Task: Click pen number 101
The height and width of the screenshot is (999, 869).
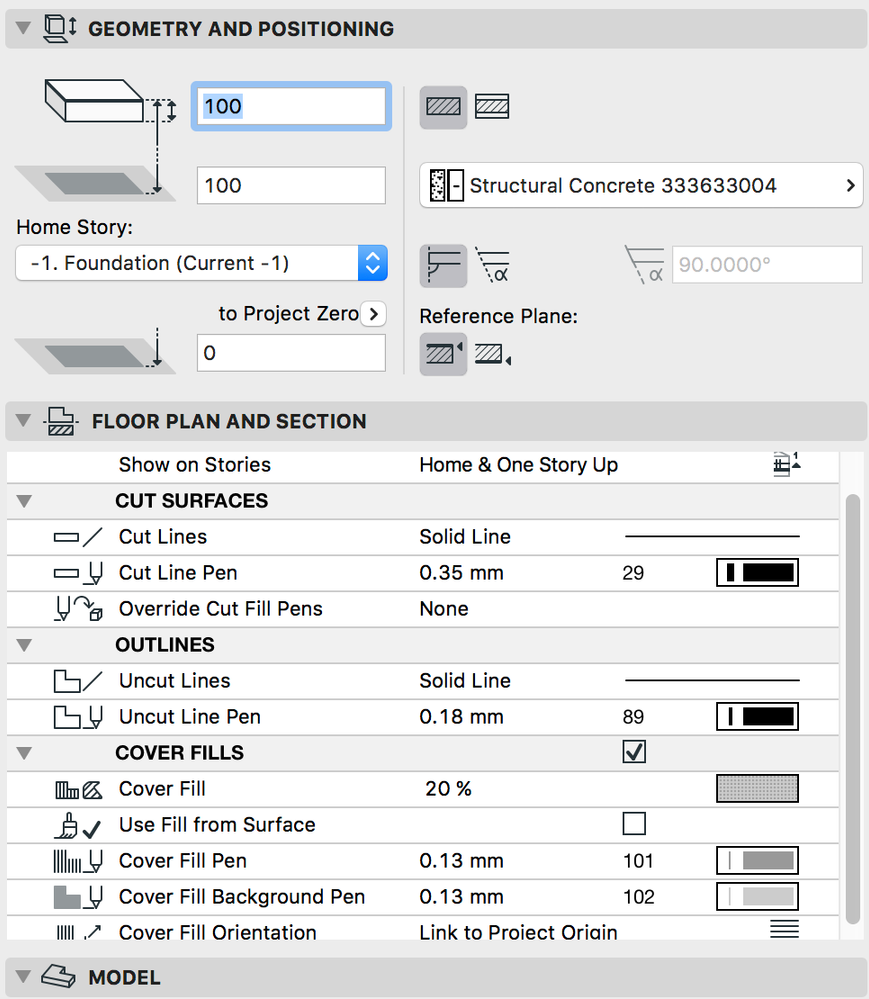Action: pyautogui.click(x=638, y=861)
